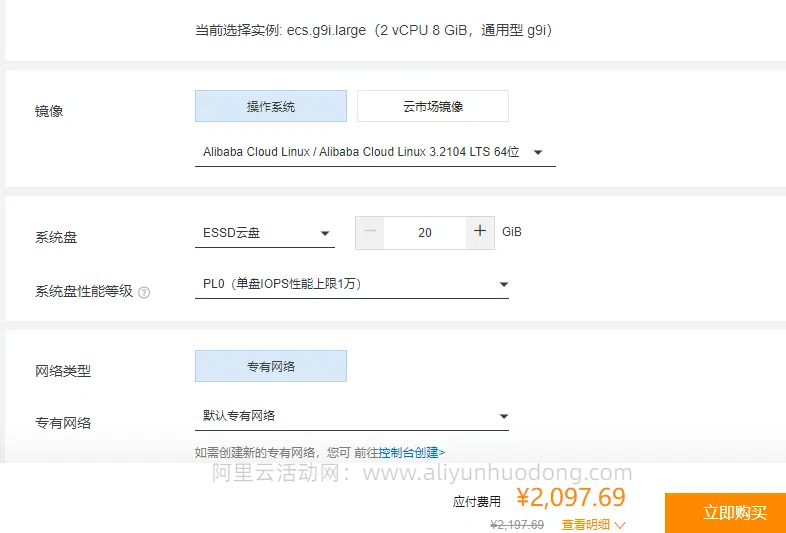
Task: Switch to the 云市场镜像 tab
Action: click(433, 106)
